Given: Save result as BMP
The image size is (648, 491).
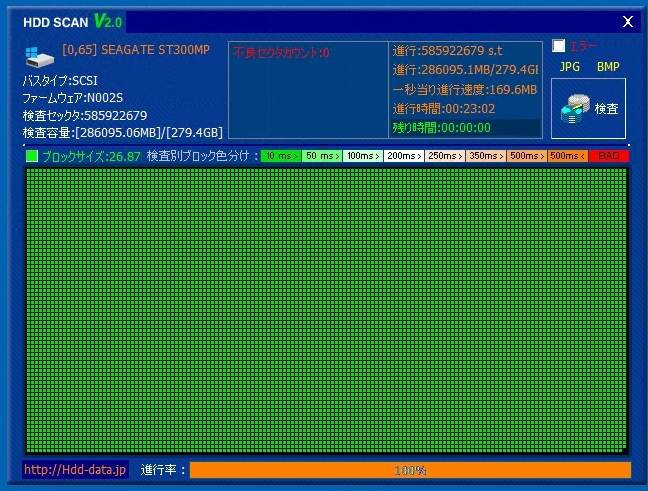Looking at the screenshot, I should 608,67.
